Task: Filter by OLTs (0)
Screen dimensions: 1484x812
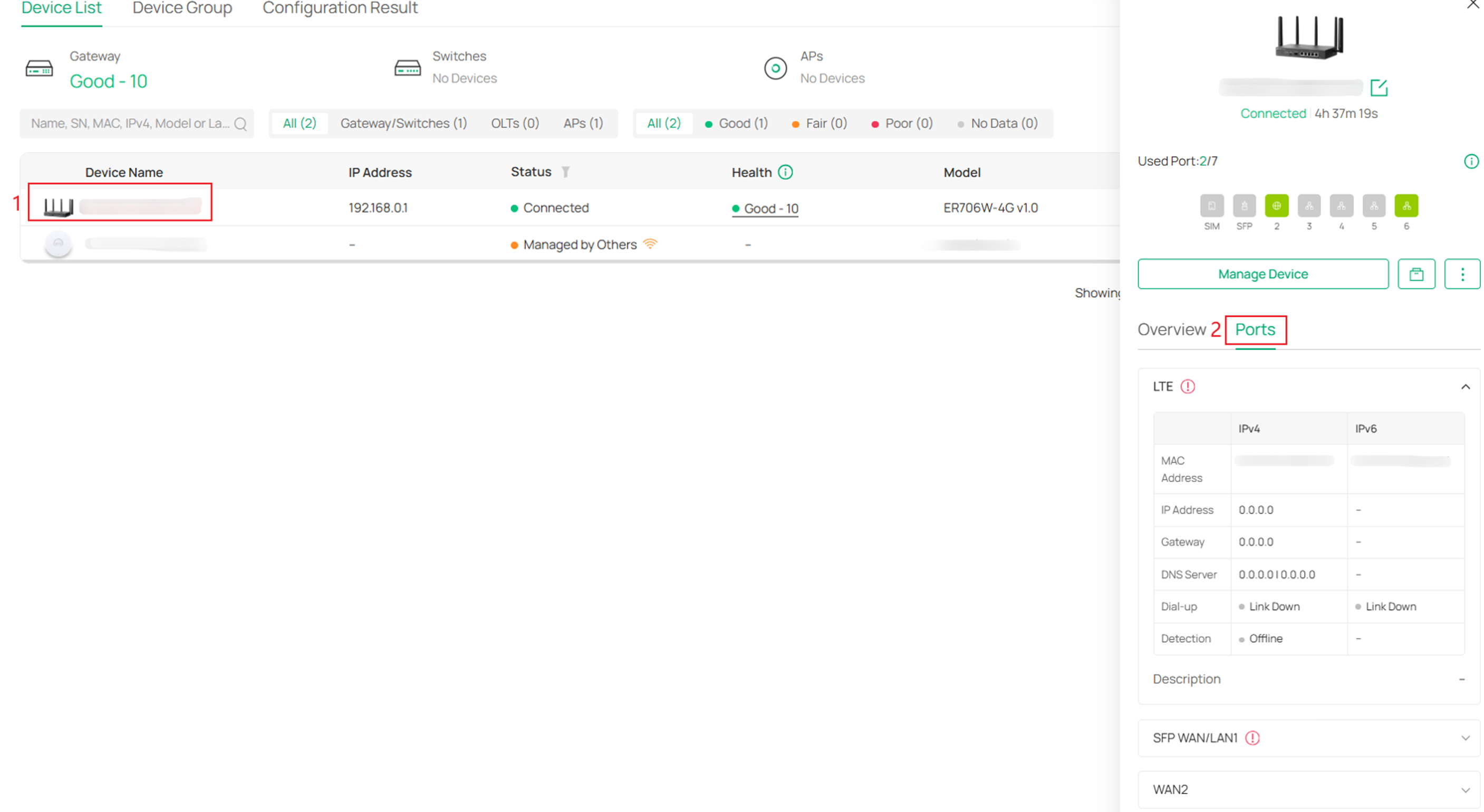Action: 515,123
